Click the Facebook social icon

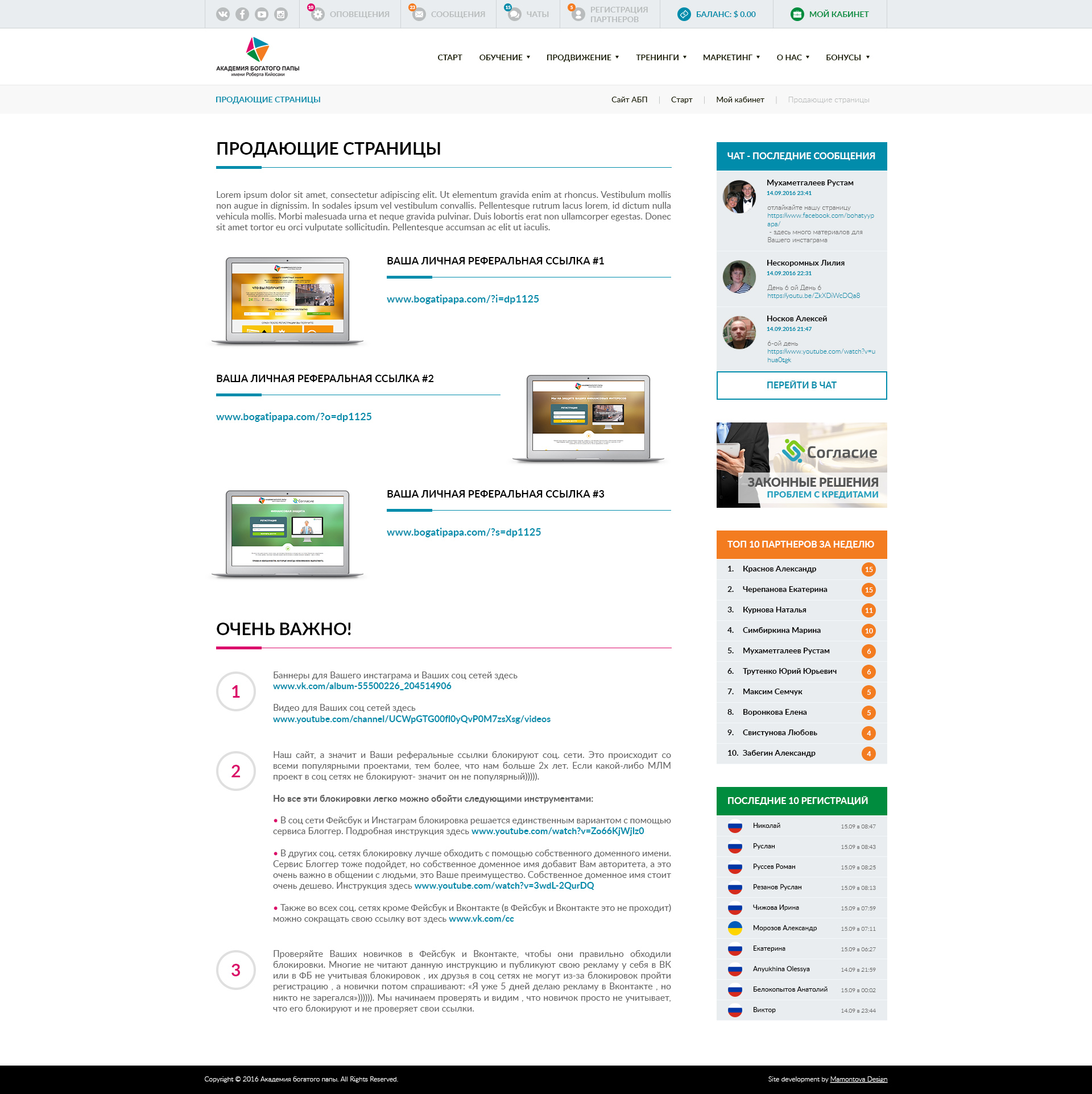(242, 14)
